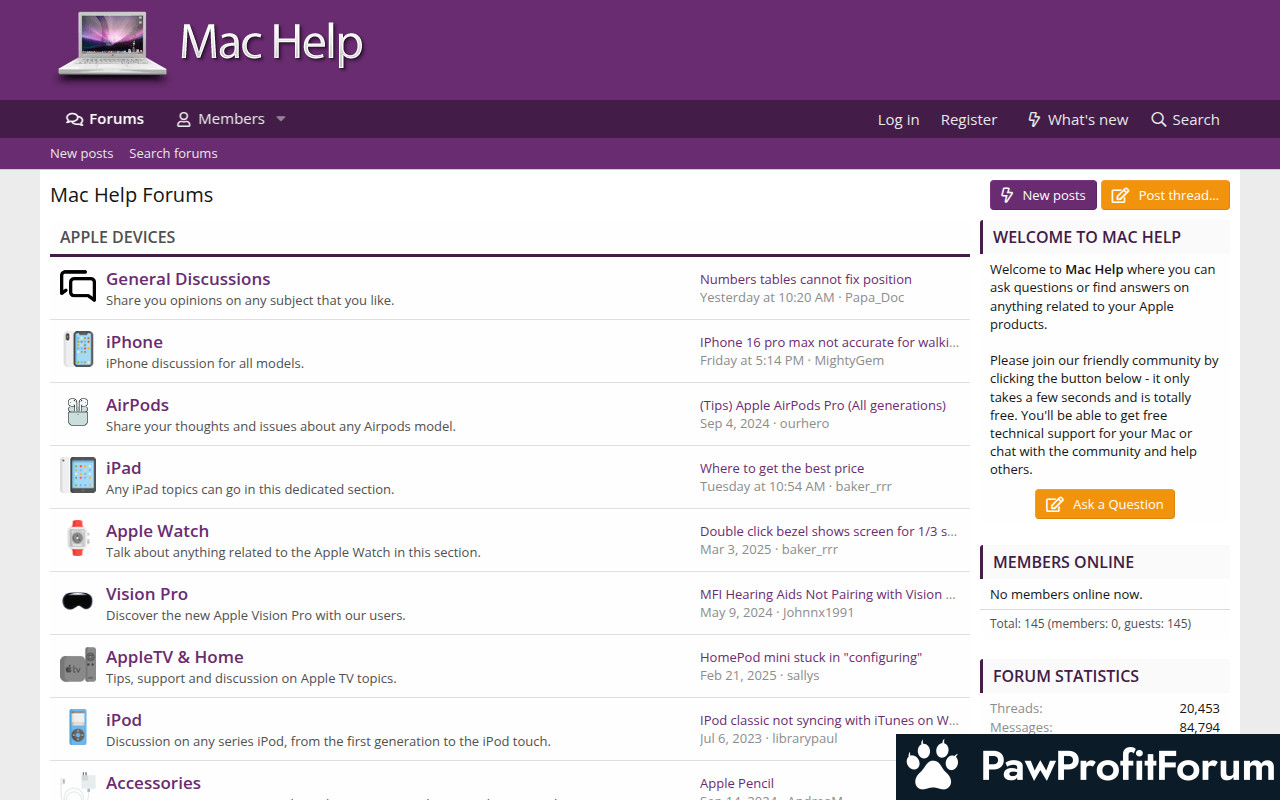Click the Threads count 20,453
Image resolution: width=1280 pixels, height=800 pixels.
pyautogui.click(x=1199, y=708)
